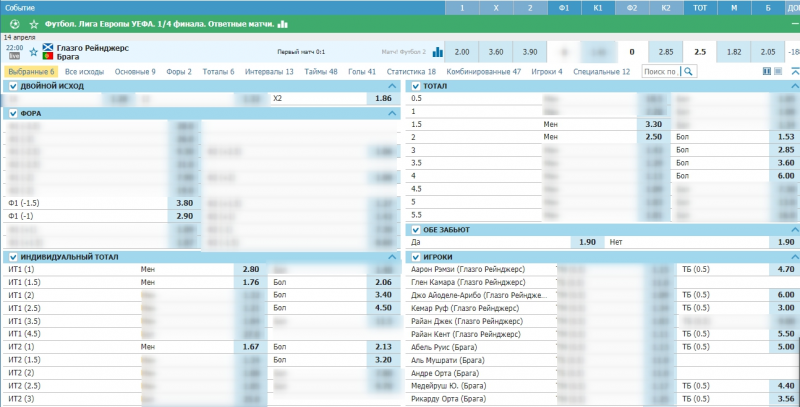Collapse the ИНДИВИДУАЛЬНЫЙ ТОТАЛ section arrow
This screenshot has width=800, height=407.
[392, 258]
